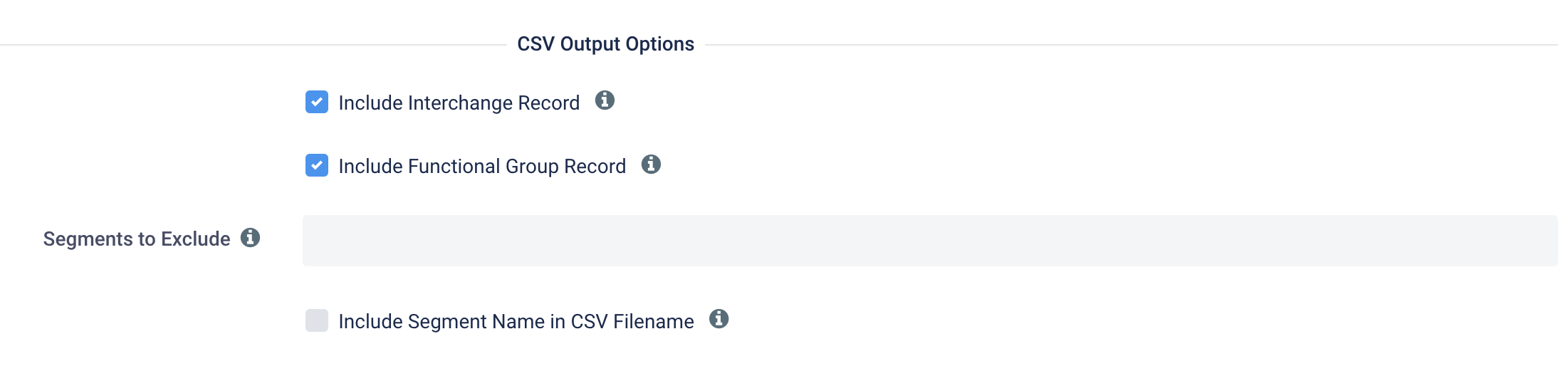Toggle the blue checkmark for Functional Group Record
1568x366 pixels.
pos(317,165)
